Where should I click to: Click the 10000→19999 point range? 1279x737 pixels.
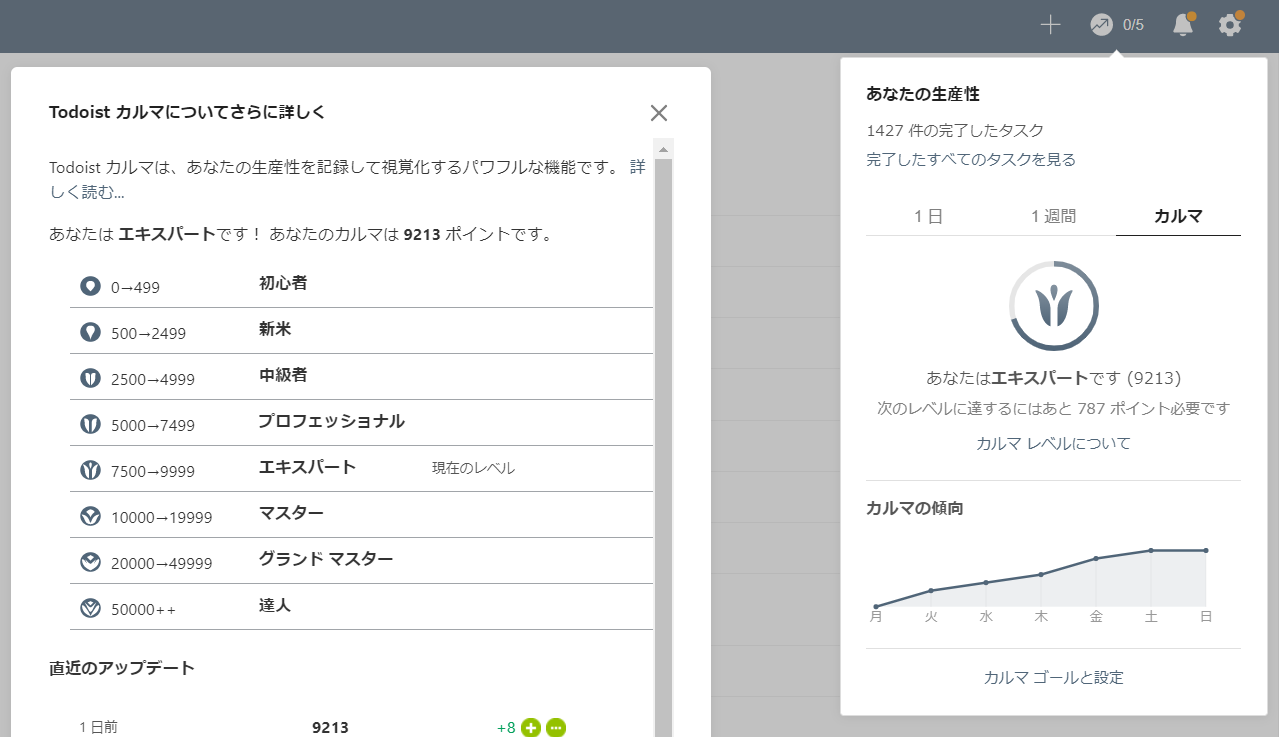[x=162, y=518]
